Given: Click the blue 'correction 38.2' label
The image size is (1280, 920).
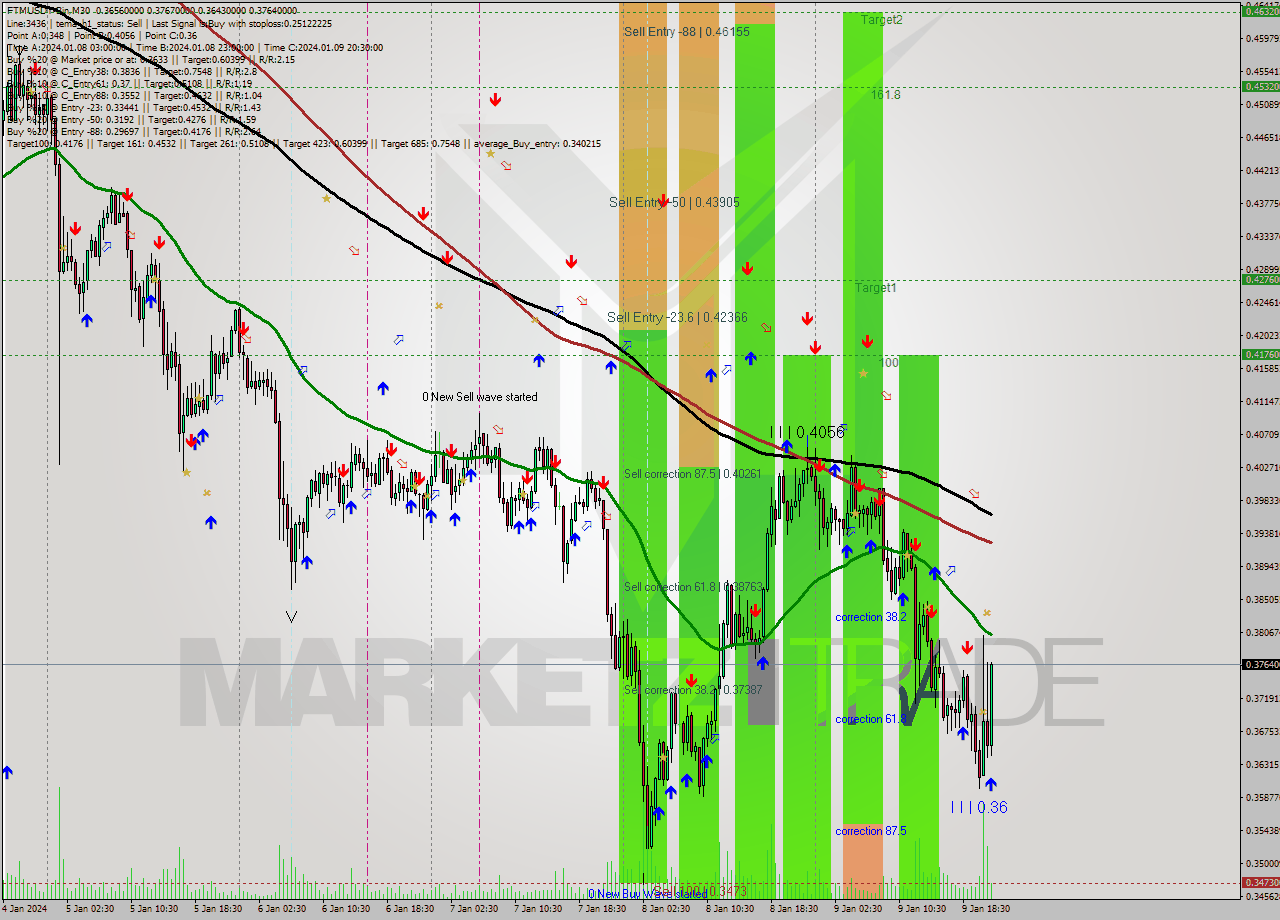Looking at the screenshot, I should 871,618.
